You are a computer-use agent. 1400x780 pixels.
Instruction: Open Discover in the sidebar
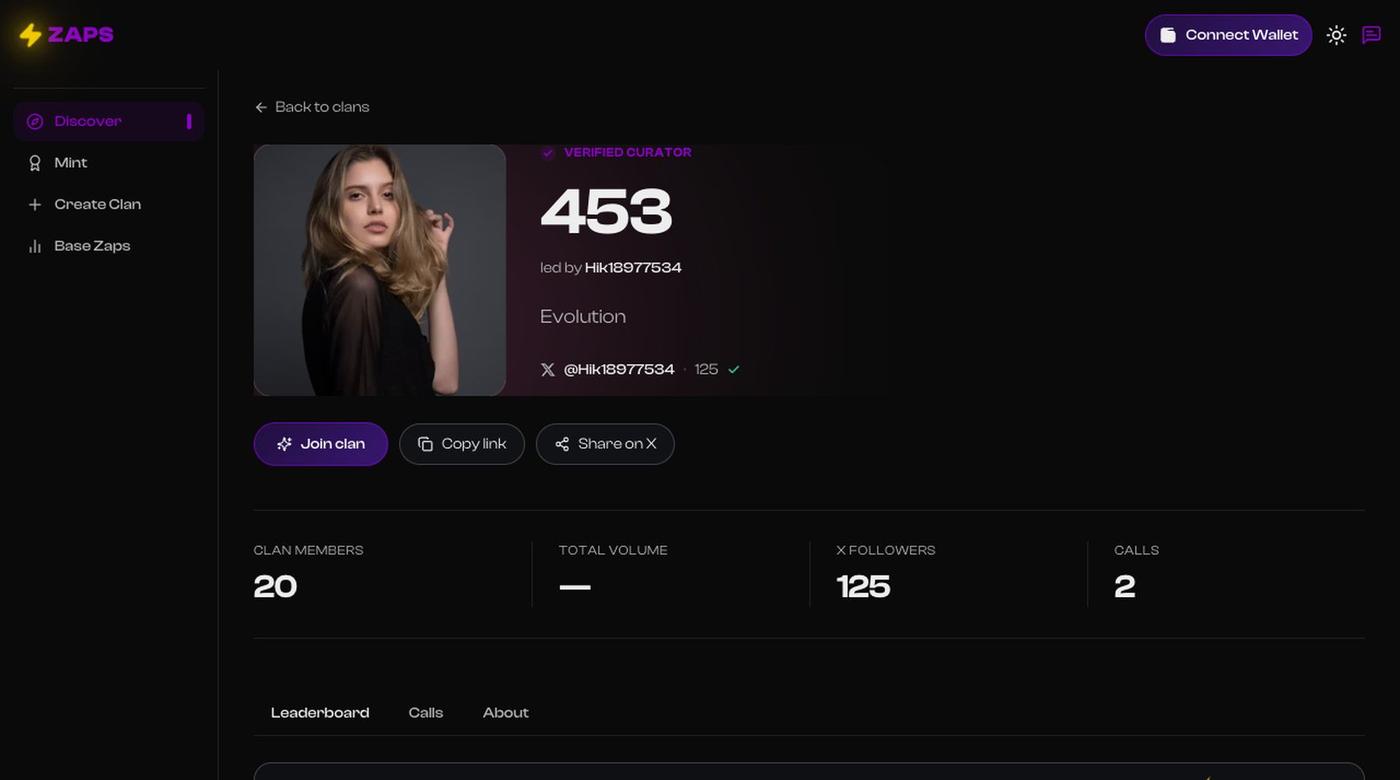(x=109, y=121)
